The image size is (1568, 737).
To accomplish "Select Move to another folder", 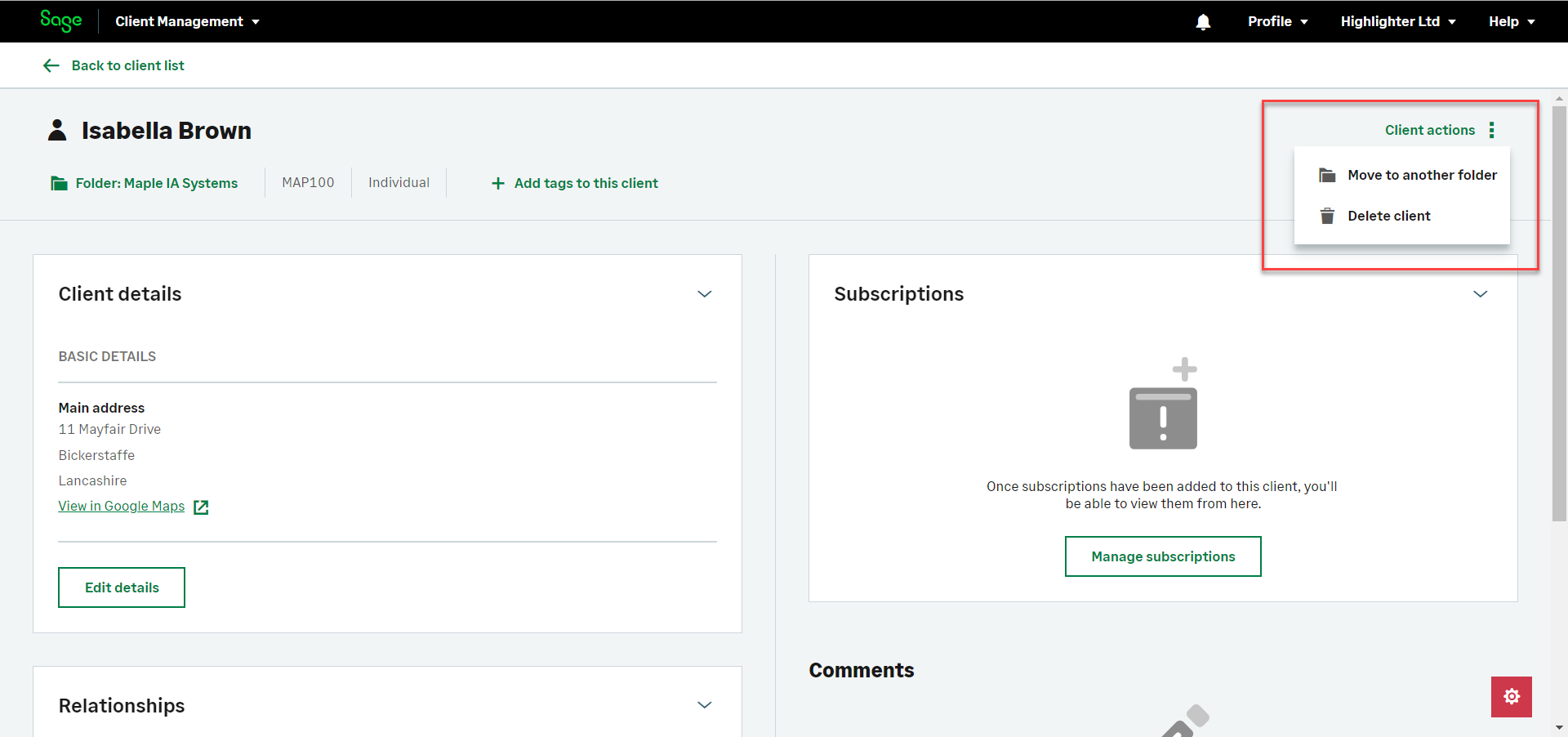I will pyautogui.click(x=1421, y=175).
